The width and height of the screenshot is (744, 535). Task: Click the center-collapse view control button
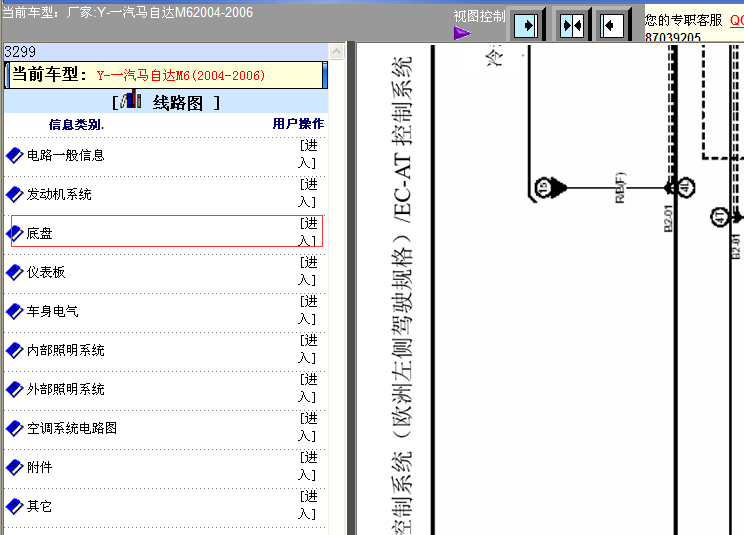point(572,25)
